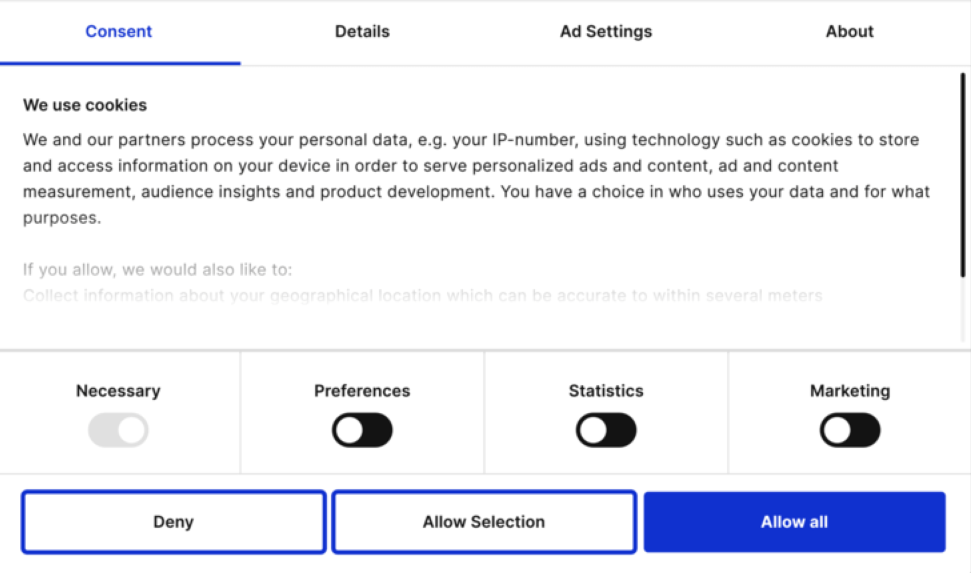Enable the Marketing cookies switch
Viewport: 971px width, 573px height.
850,431
